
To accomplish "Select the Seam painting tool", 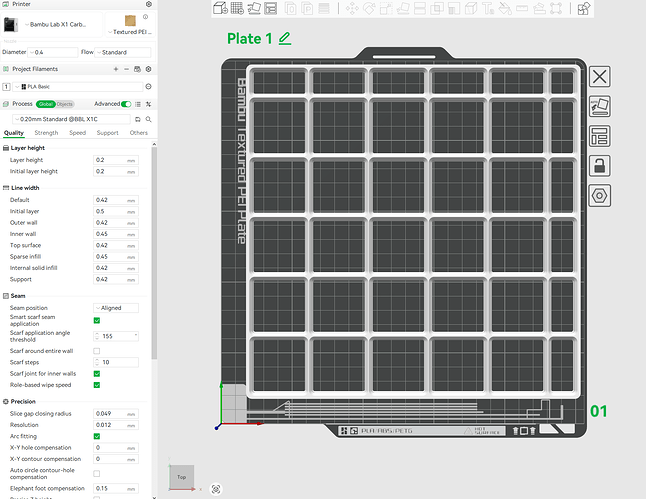I will coord(471,8).
